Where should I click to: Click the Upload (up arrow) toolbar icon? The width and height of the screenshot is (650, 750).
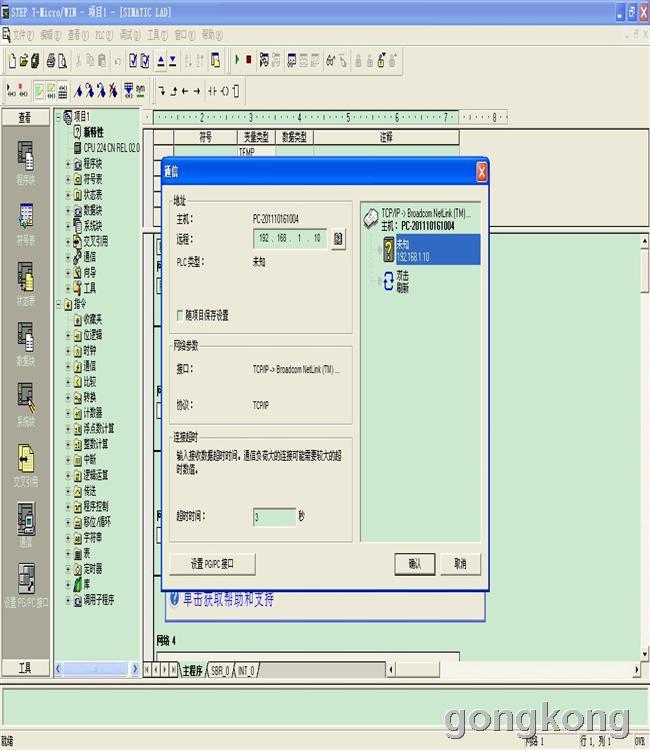click(161, 61)
